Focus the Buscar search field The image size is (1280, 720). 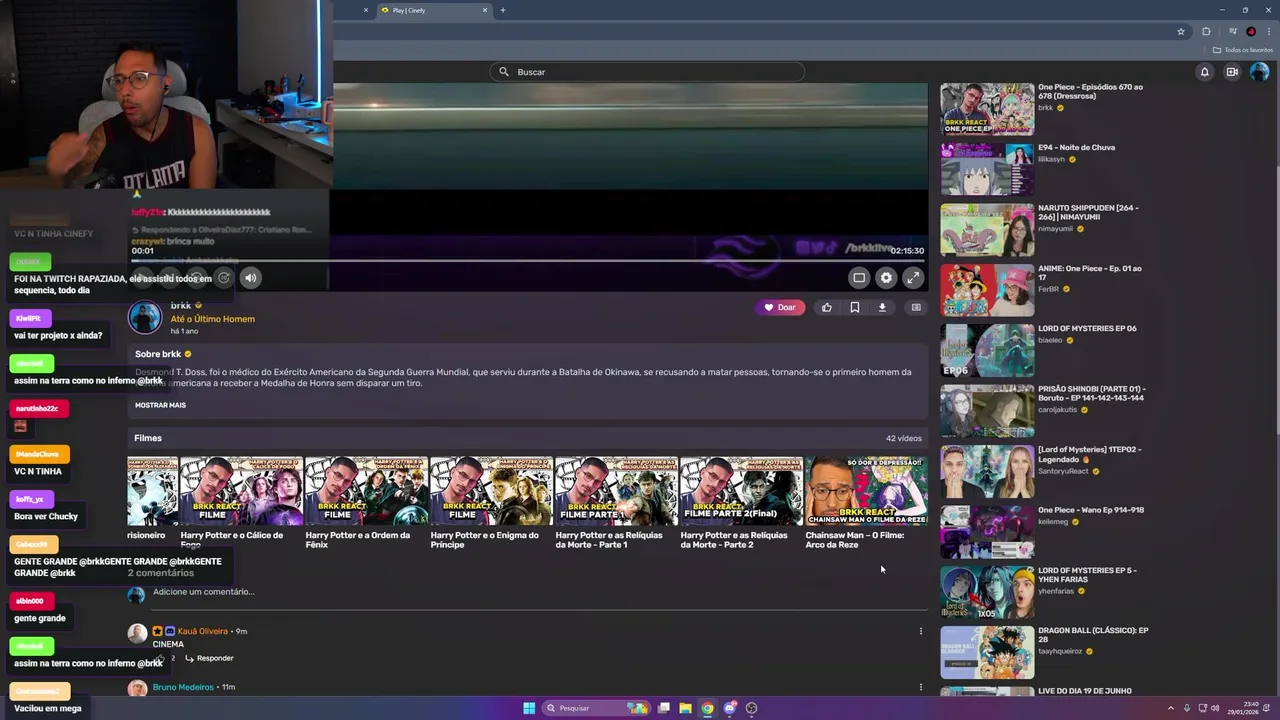(x=647, y=72)
